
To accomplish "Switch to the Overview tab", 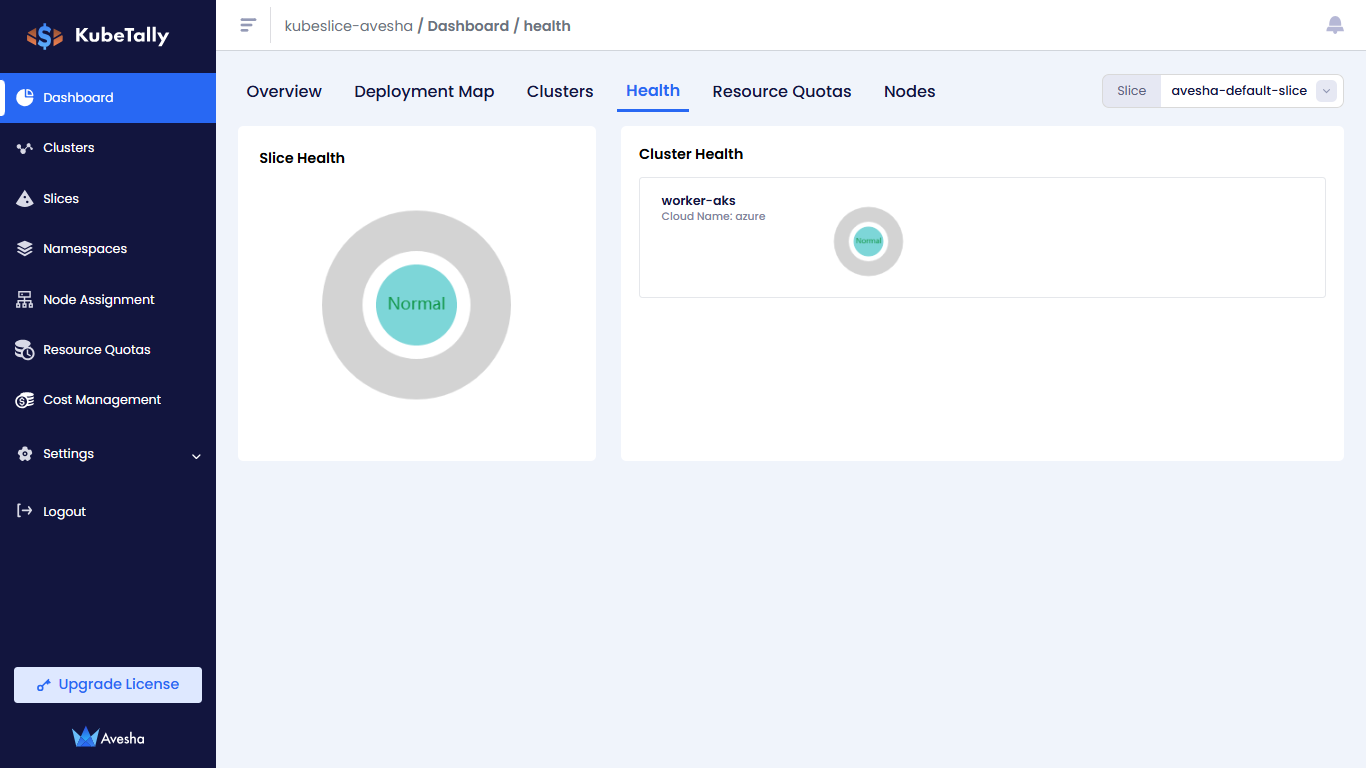I will pyautogui.click(x=284, y=91).
